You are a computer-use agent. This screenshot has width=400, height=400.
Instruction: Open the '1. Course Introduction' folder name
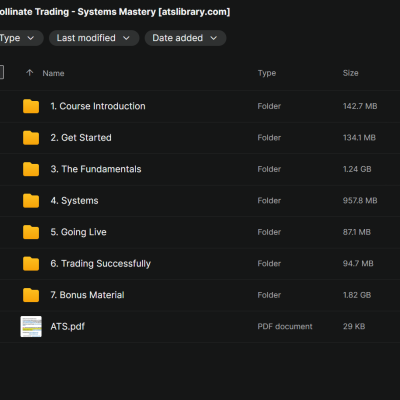point(98,106)
